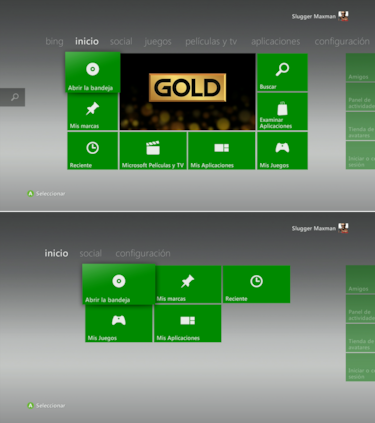Open faded Panel de actividades tile in three-tab dashboard
The image size is (375, 423).
(x=360, y=309)
